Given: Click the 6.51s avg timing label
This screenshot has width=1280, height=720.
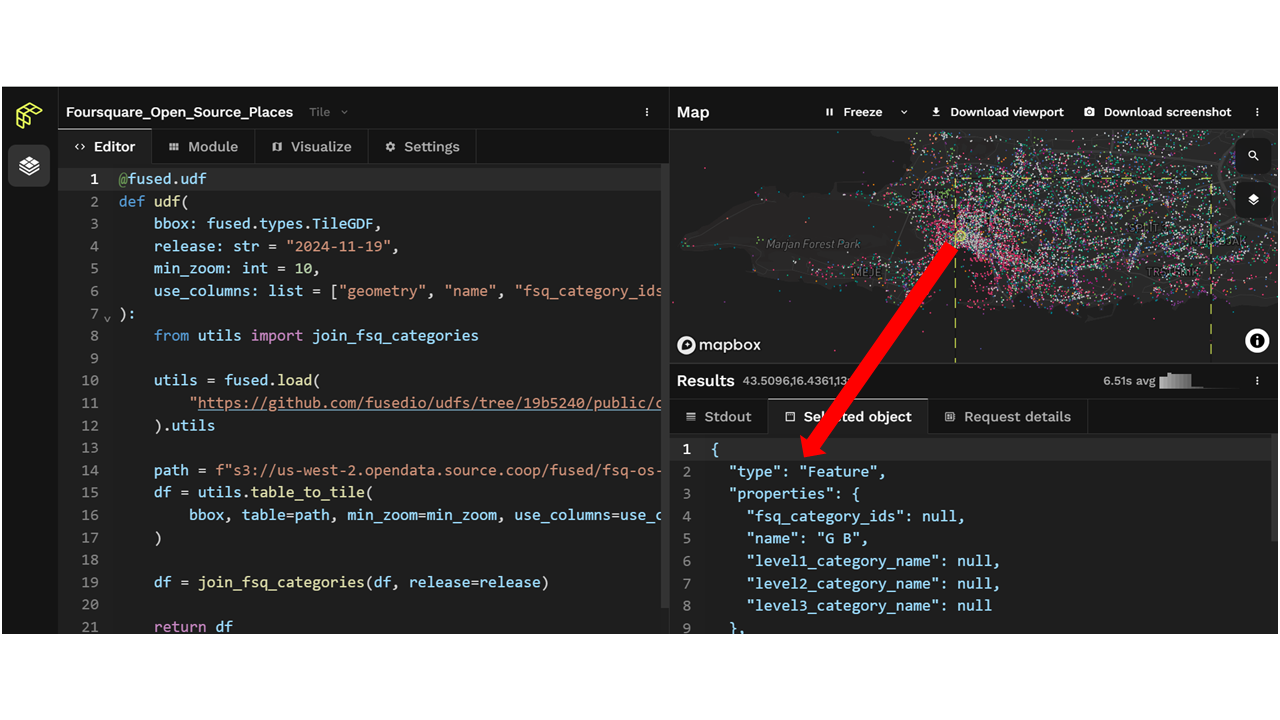Looking at the screenshot, I should pyautogui.click(x=1128, y=381).
